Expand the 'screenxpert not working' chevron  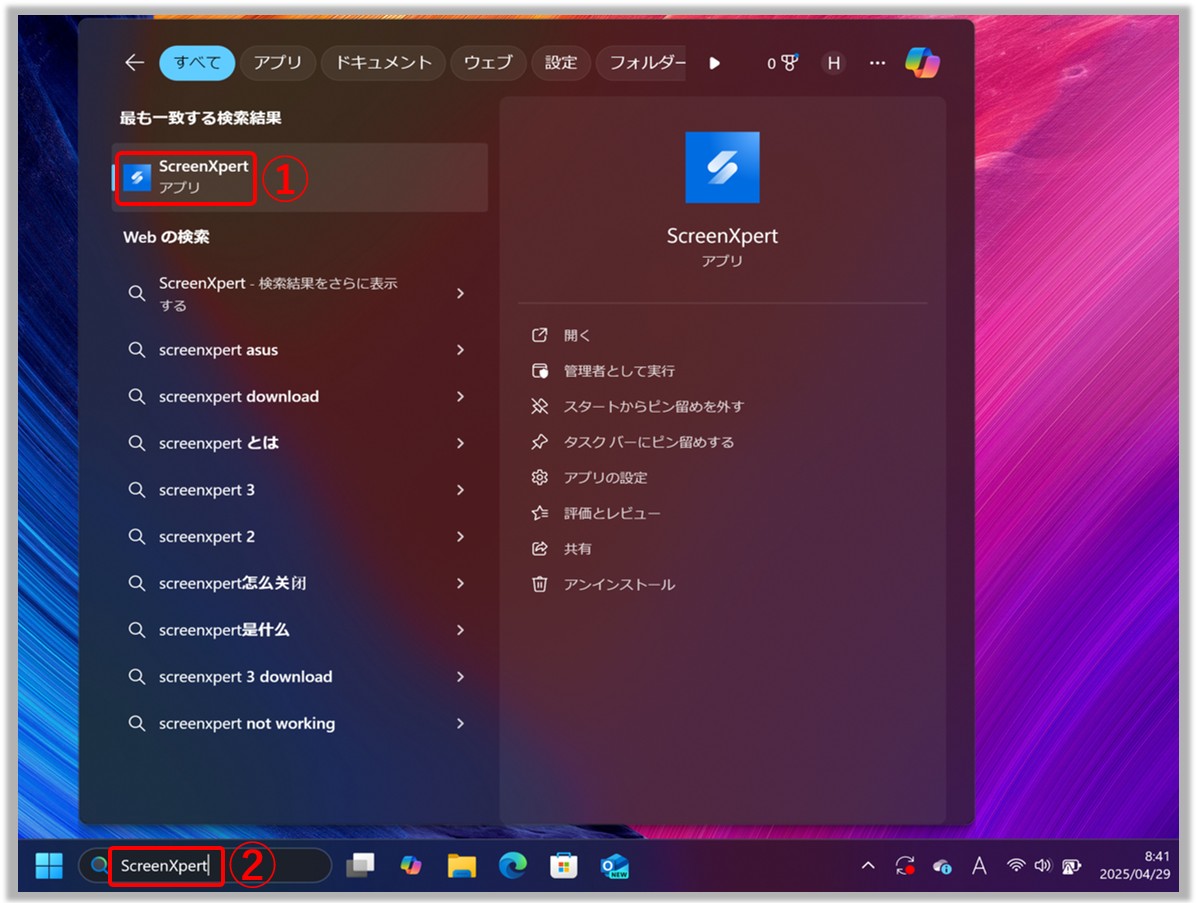tap(460, 724)
